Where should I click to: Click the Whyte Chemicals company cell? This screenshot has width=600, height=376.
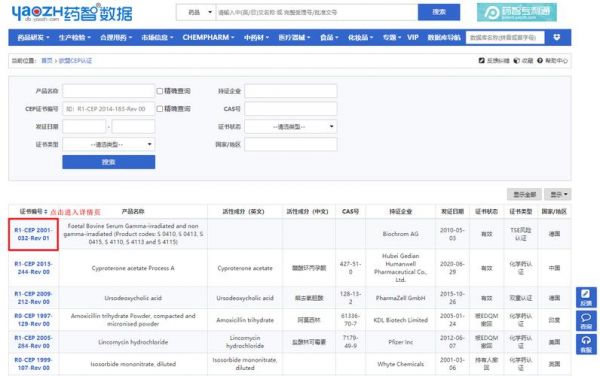point(401,364)
